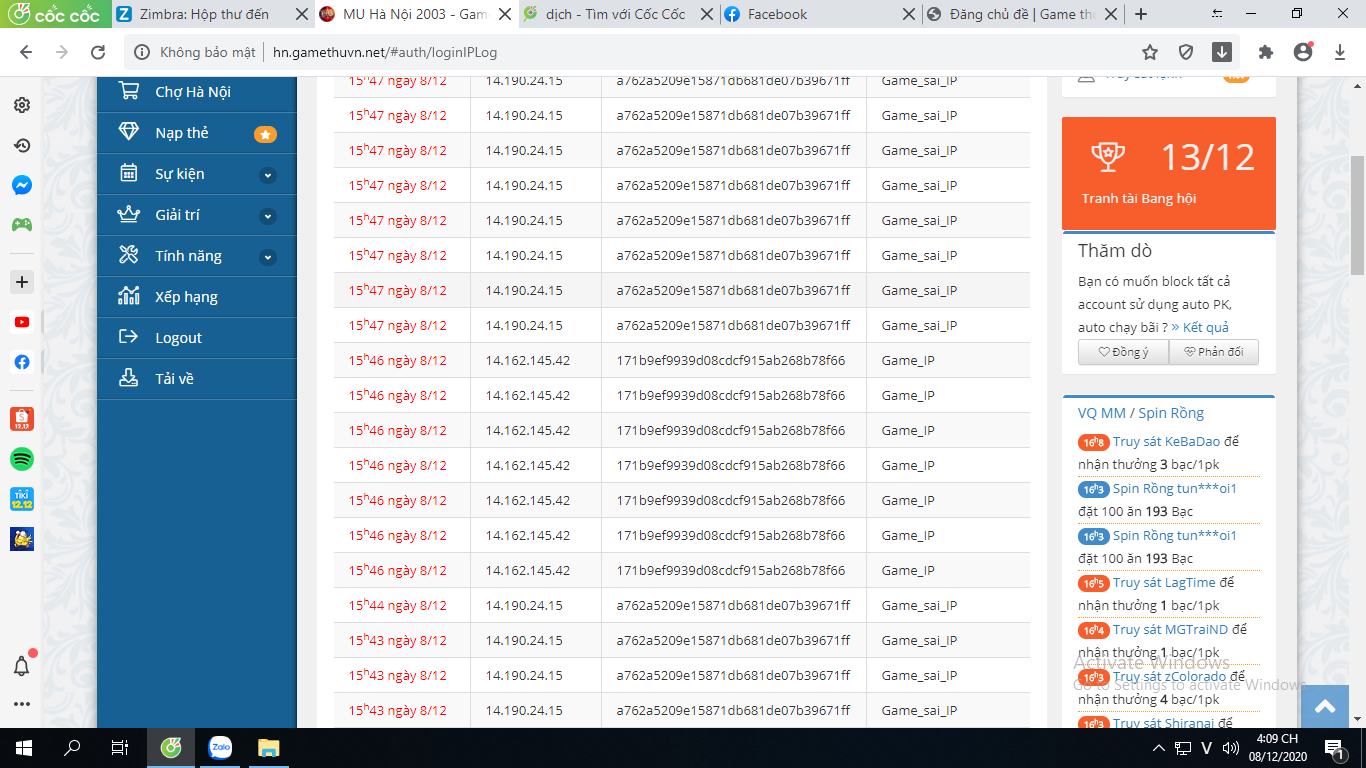Switch to Zimbra Hộp thư đến tab
Image resolution: width=1366 pixels, height=768 pixels.
click(204, 14)
